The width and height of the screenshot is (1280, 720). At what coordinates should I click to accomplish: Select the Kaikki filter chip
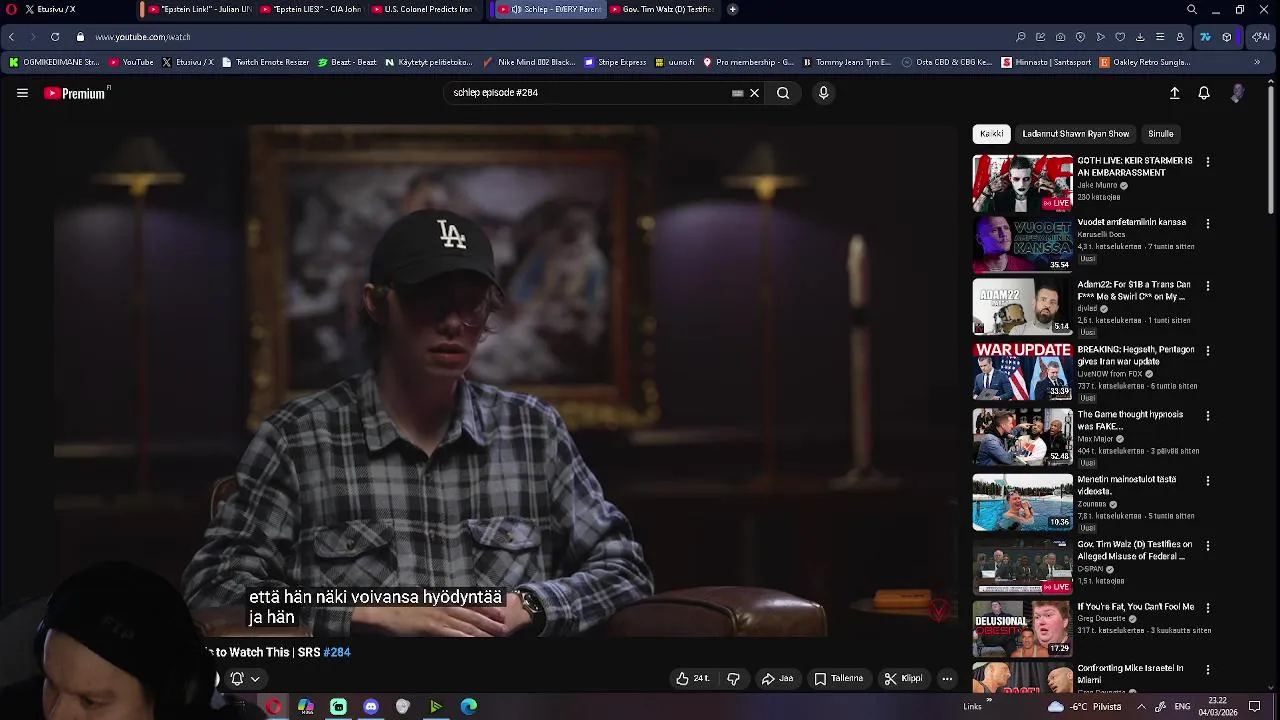pos(991,134)
